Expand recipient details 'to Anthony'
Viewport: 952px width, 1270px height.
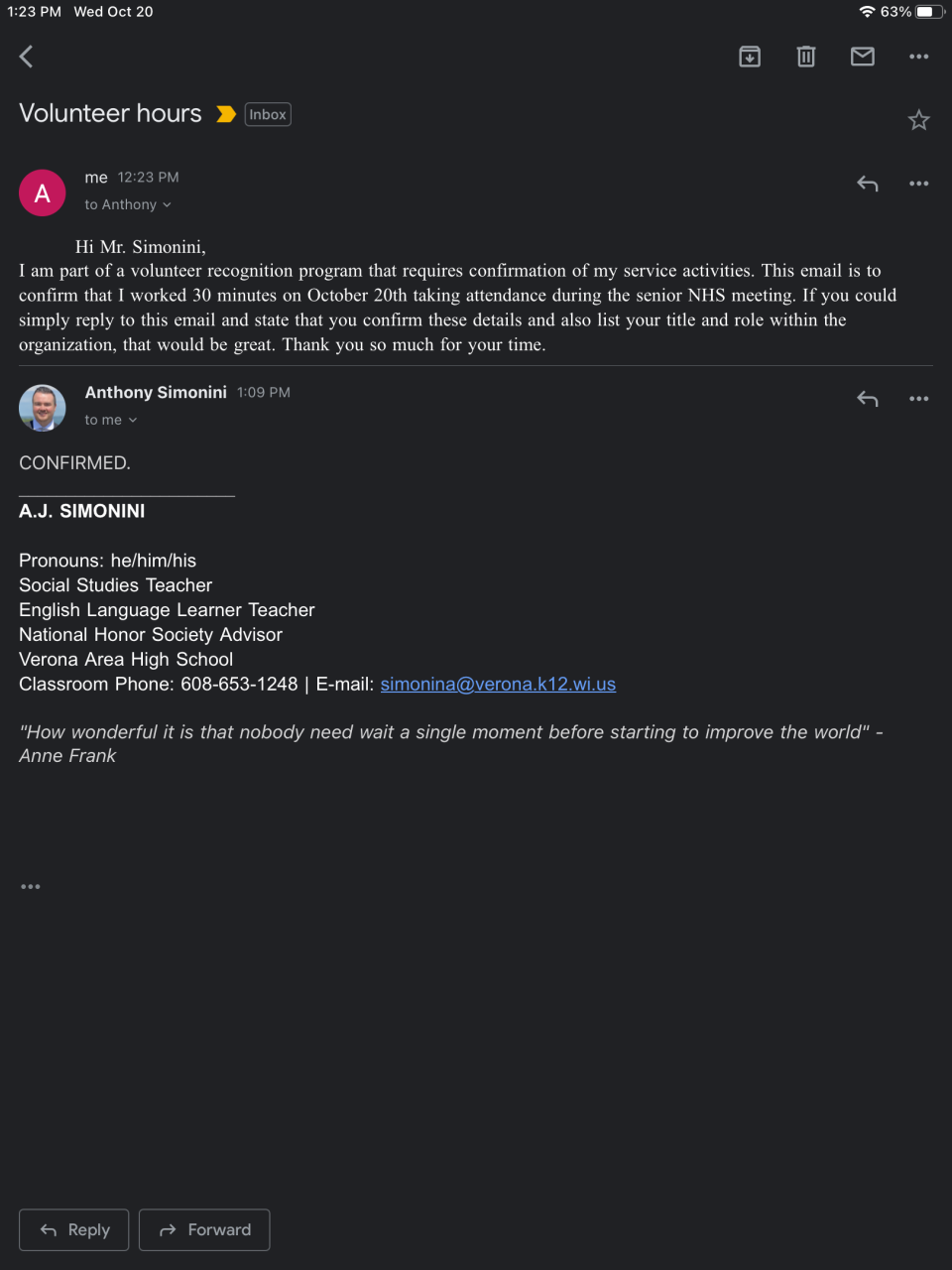pyautogui.click(x=128, y=204)
